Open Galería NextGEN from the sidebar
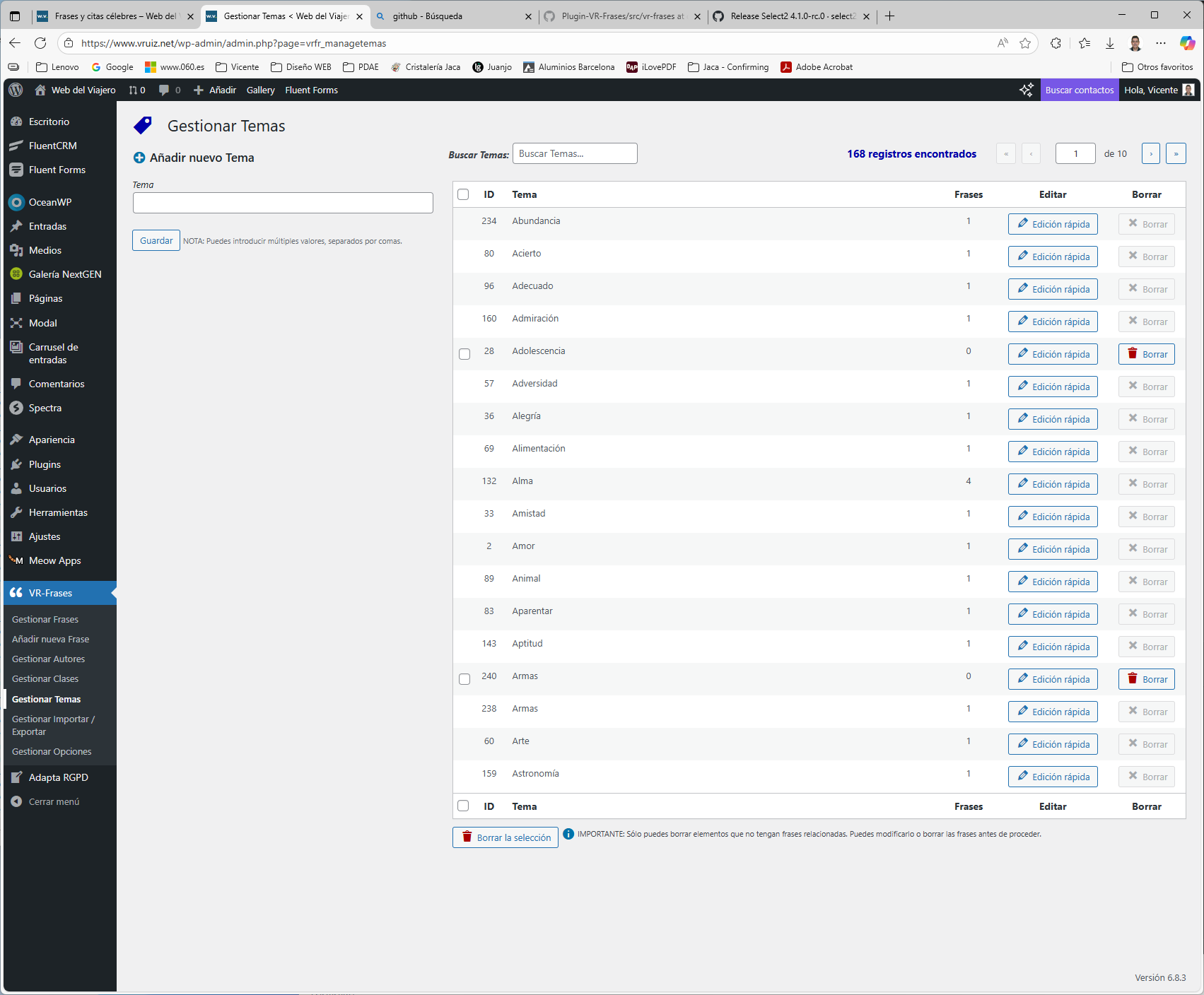The height and width of the screenshot is (995, 1204). click(x=16, y=274)
